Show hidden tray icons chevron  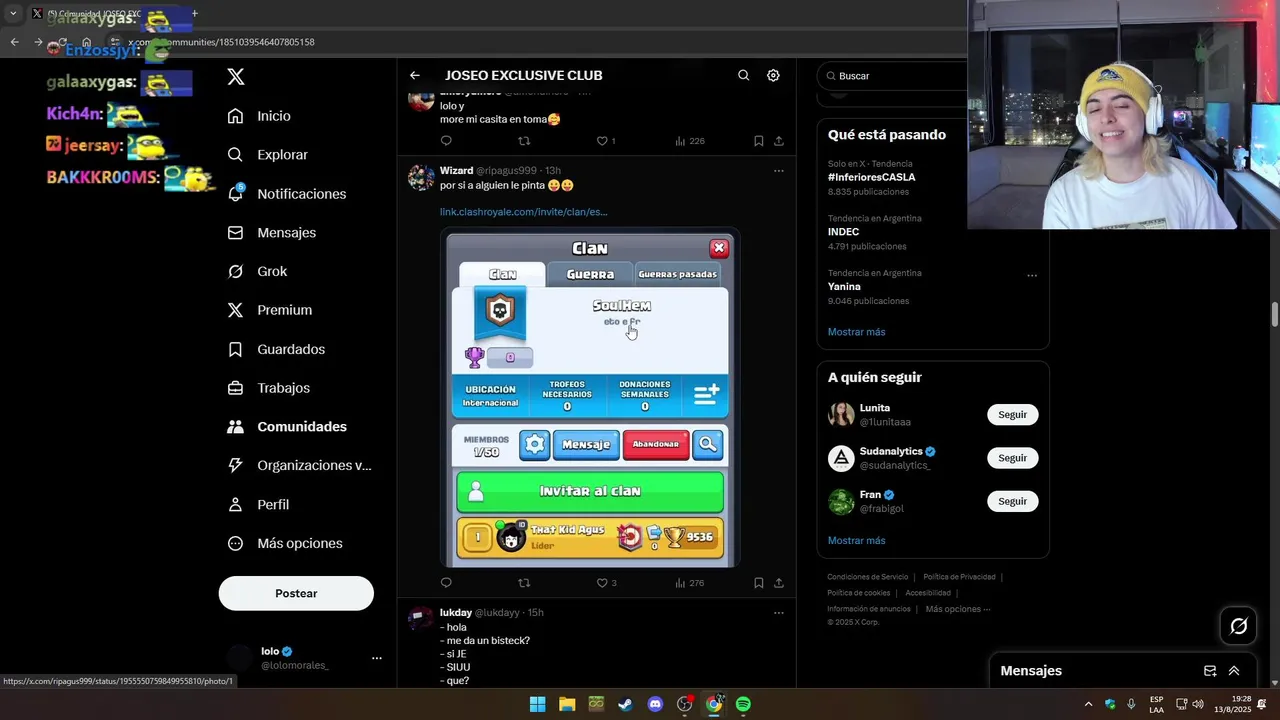(1089, 704)
